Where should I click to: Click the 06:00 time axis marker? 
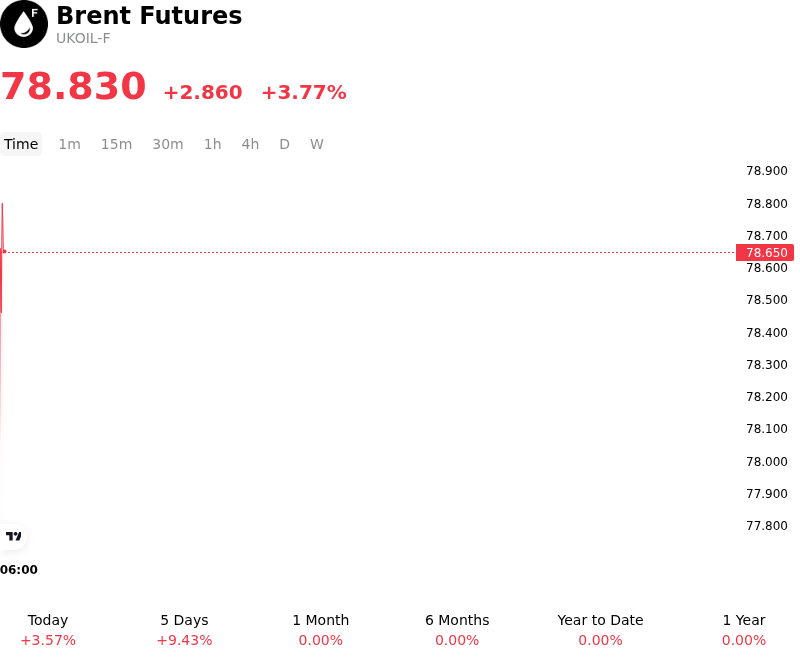(x=19, y=570)
